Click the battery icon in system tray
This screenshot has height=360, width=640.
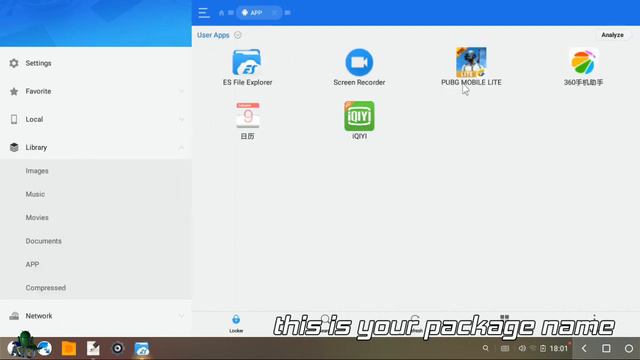click(x=543, y=349)
